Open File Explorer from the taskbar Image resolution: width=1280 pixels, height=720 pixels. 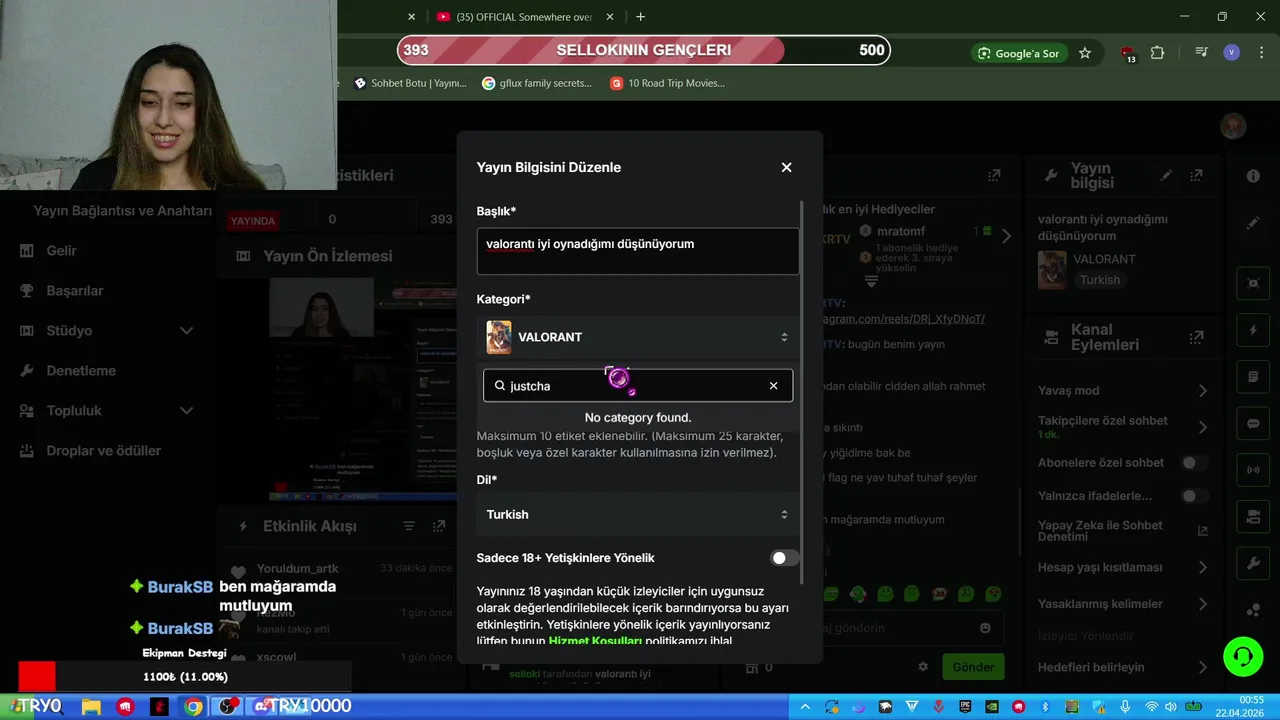pos(91,706)
